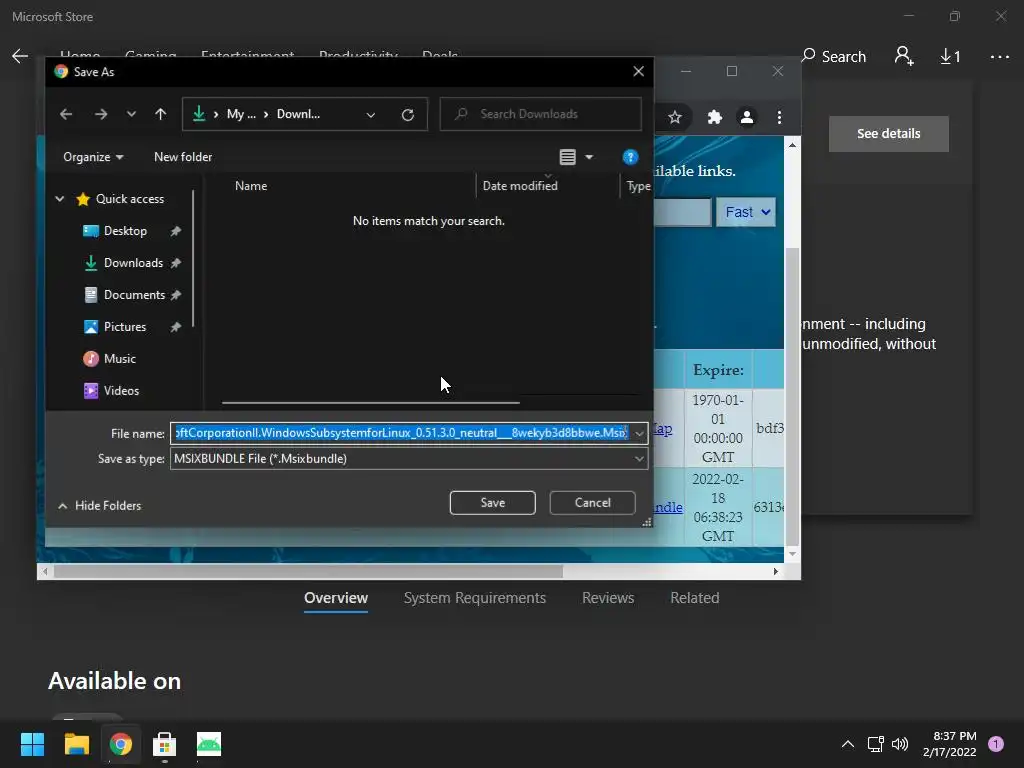Viewport: 1024px width, 768px height.
Task: Cancel the Save As dialog
Action: (592, 502)
